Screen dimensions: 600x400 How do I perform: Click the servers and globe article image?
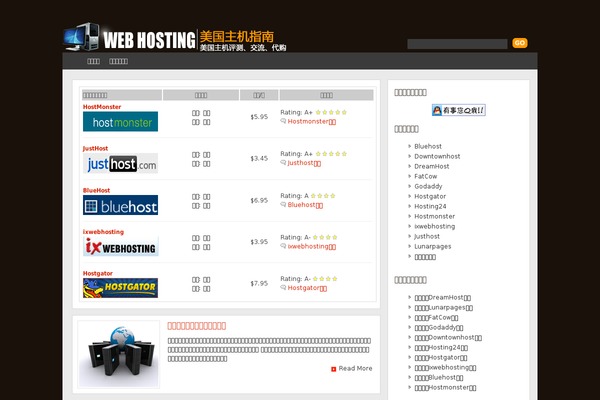pyautogui.click(x=119, y=354)
